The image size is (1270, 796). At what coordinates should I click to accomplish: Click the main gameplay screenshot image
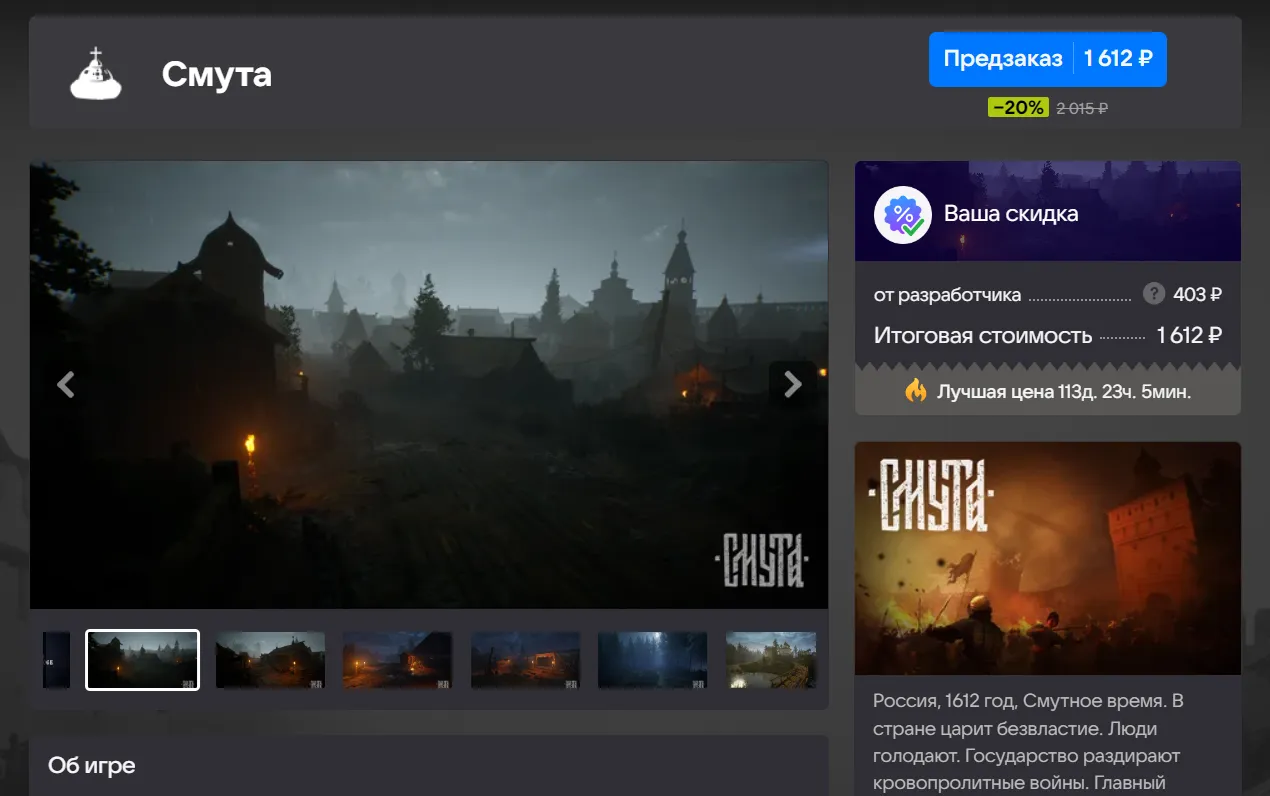tap(429, 385)
